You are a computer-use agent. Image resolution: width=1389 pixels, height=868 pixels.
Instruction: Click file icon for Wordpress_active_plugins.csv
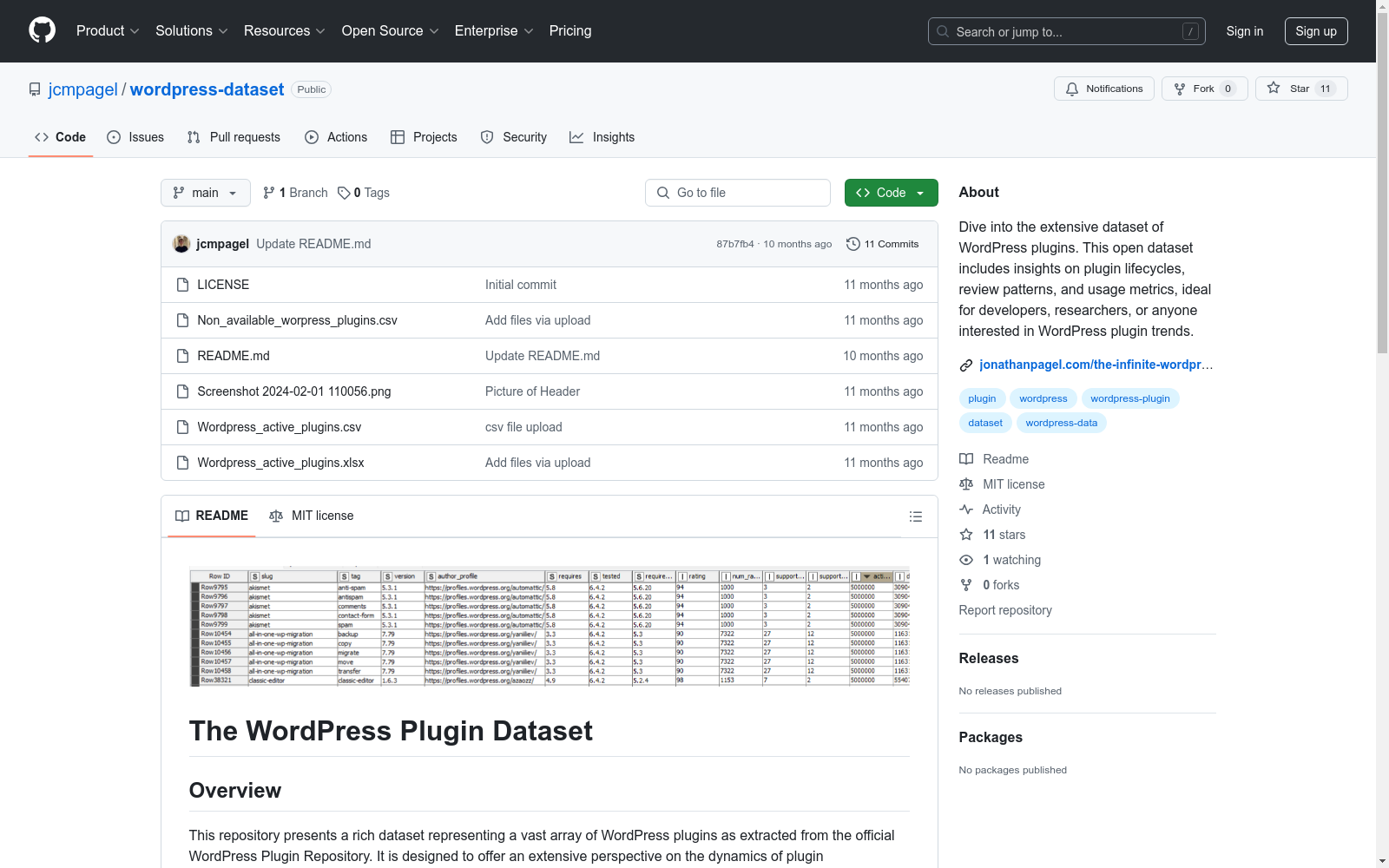(182, 427)
